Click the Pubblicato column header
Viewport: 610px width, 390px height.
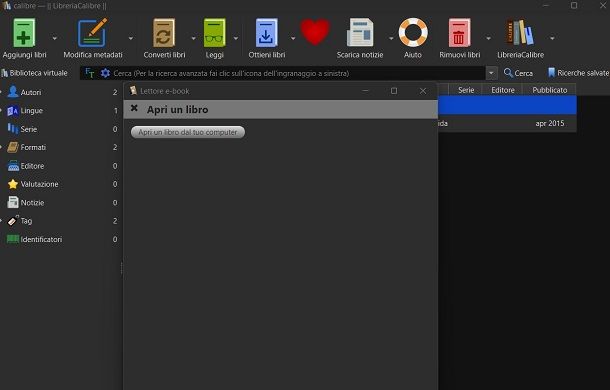pyautogui.click(x=549, y=90)
